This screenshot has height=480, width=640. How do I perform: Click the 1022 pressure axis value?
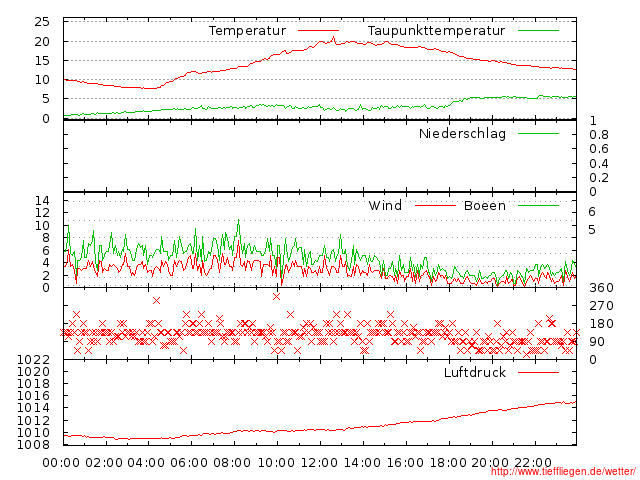point(33,360)
